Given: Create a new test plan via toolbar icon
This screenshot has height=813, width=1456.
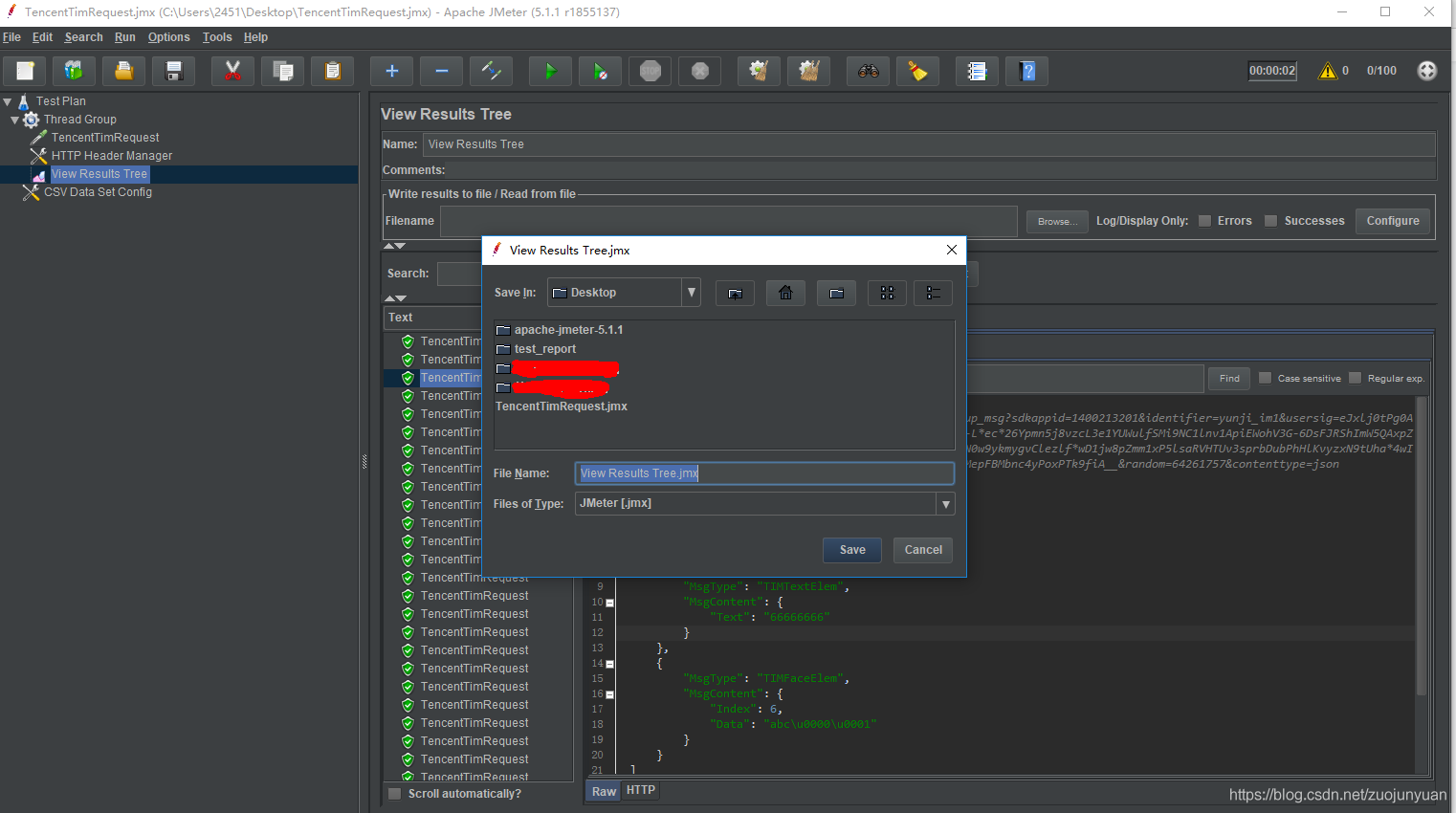Looking at the screenshot, I should click(x=25, y=71).
